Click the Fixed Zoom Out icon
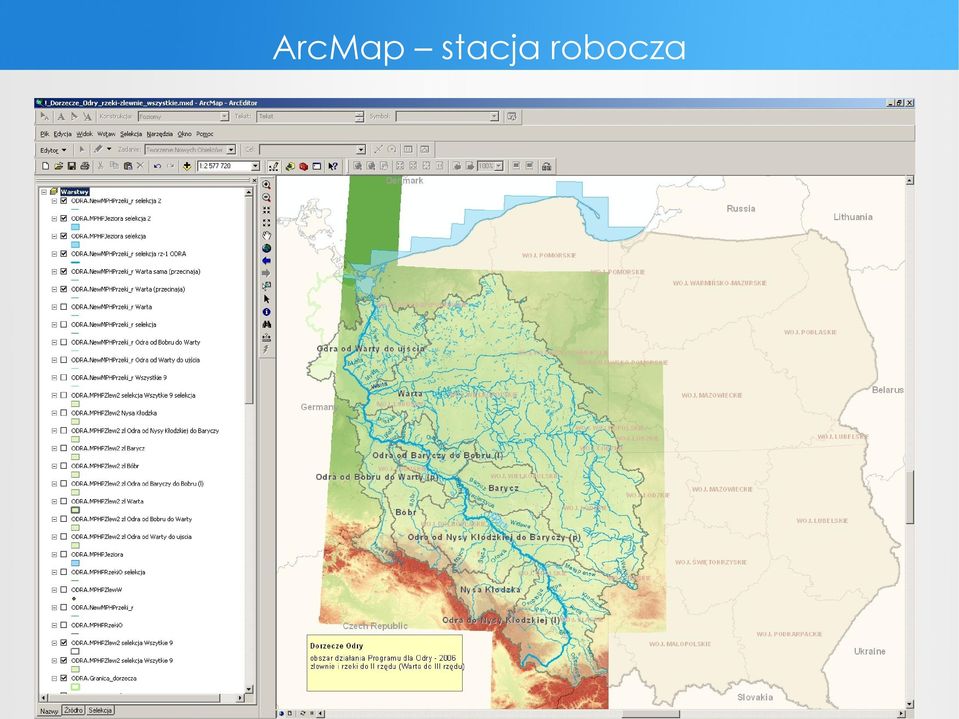 [267, 223]
